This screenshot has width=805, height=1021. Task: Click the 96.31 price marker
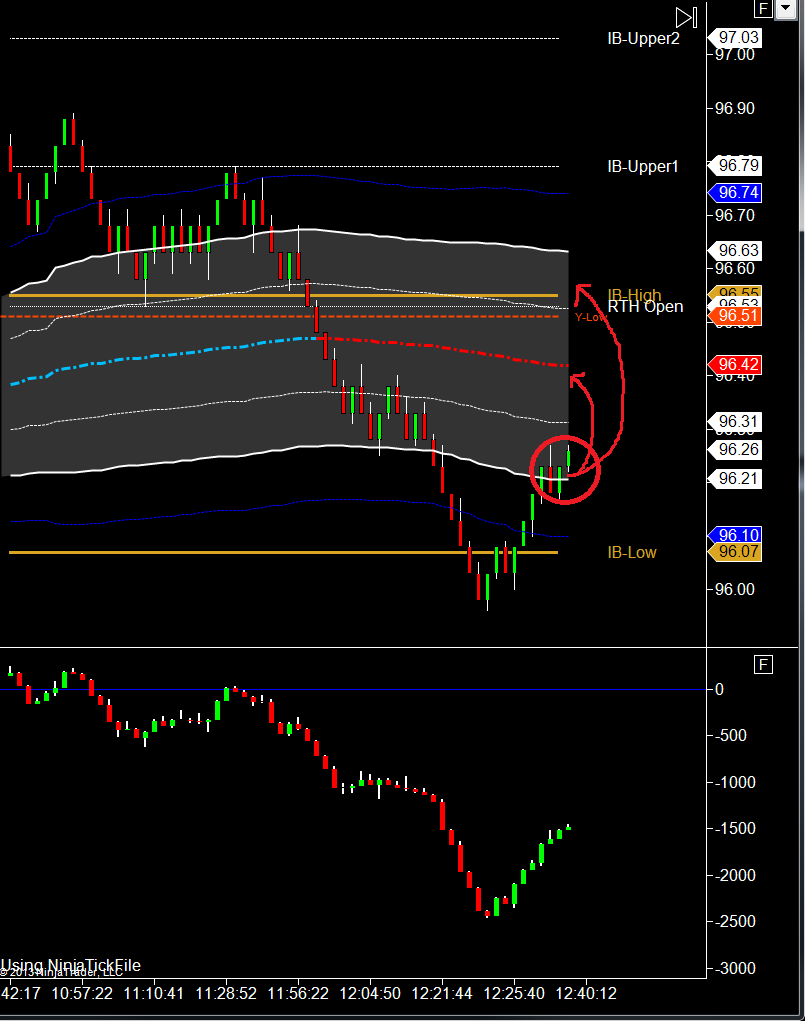(x=735, y=422)
